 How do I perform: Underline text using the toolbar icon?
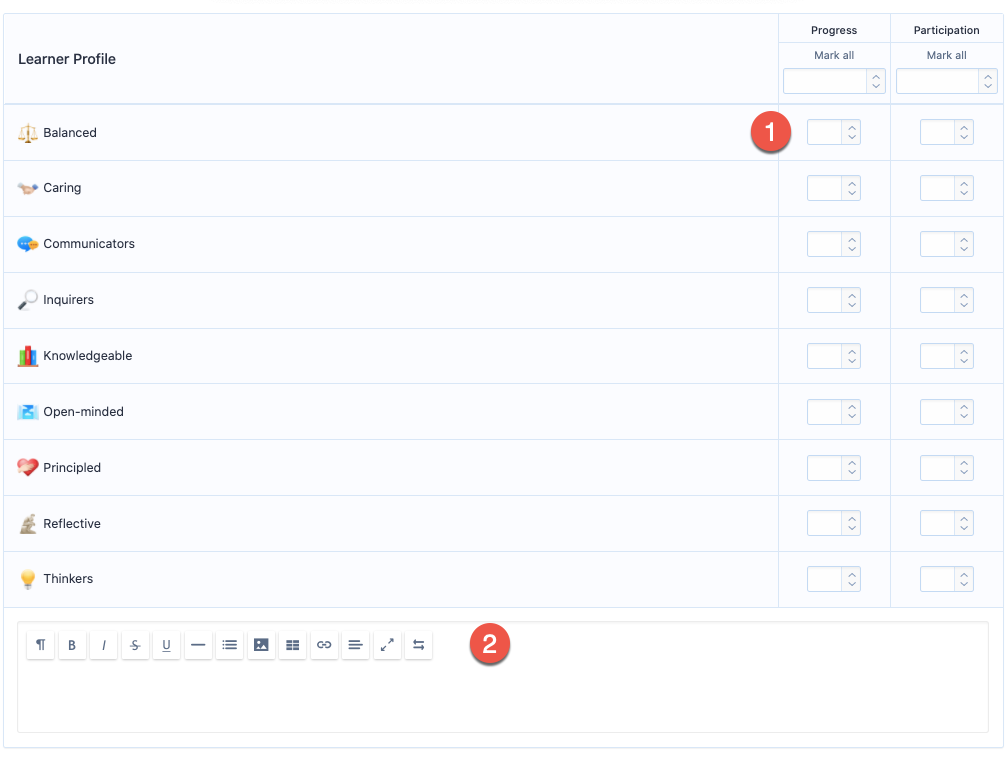166,646
